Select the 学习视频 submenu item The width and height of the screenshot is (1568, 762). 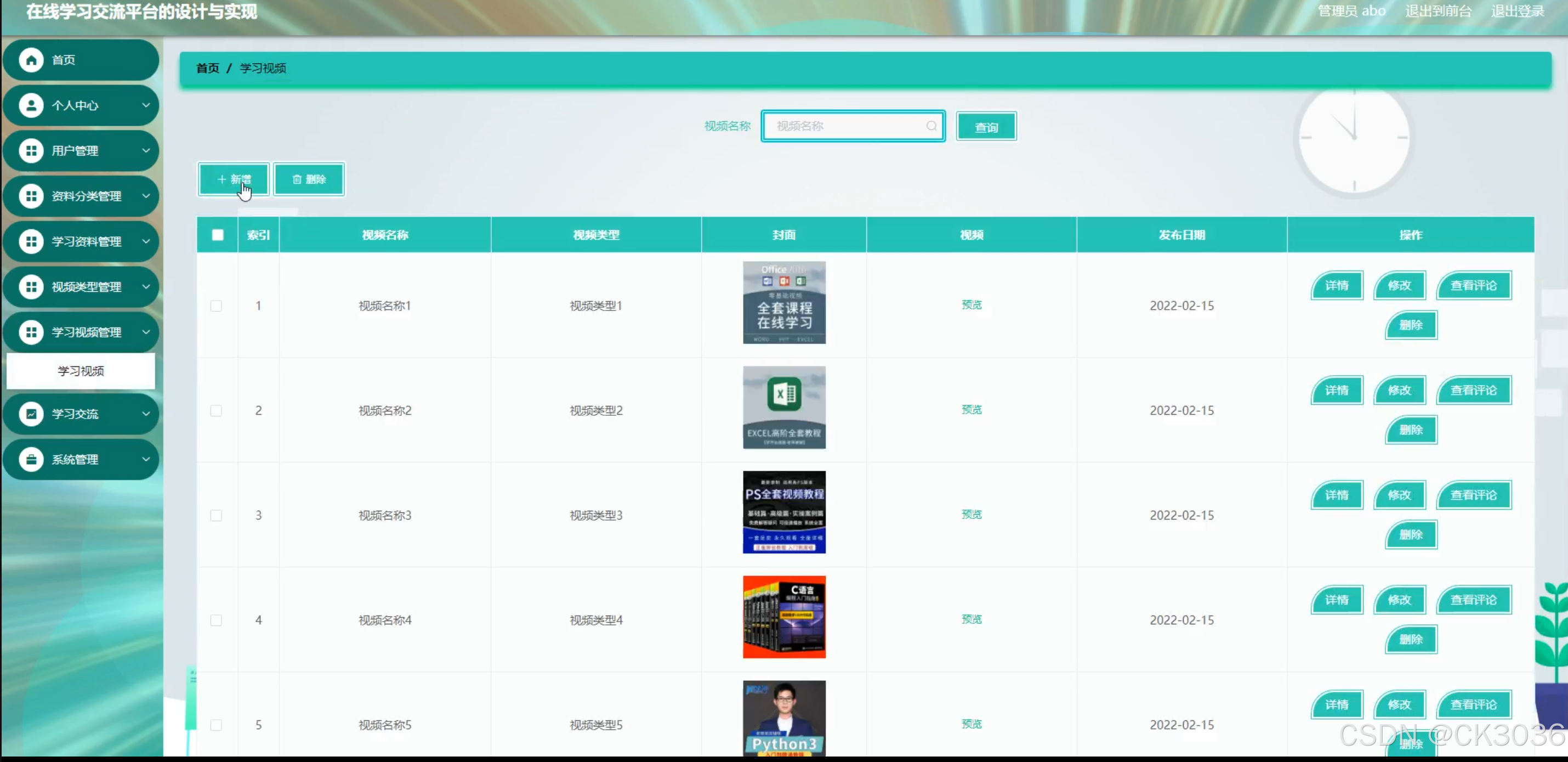point(81,371)
